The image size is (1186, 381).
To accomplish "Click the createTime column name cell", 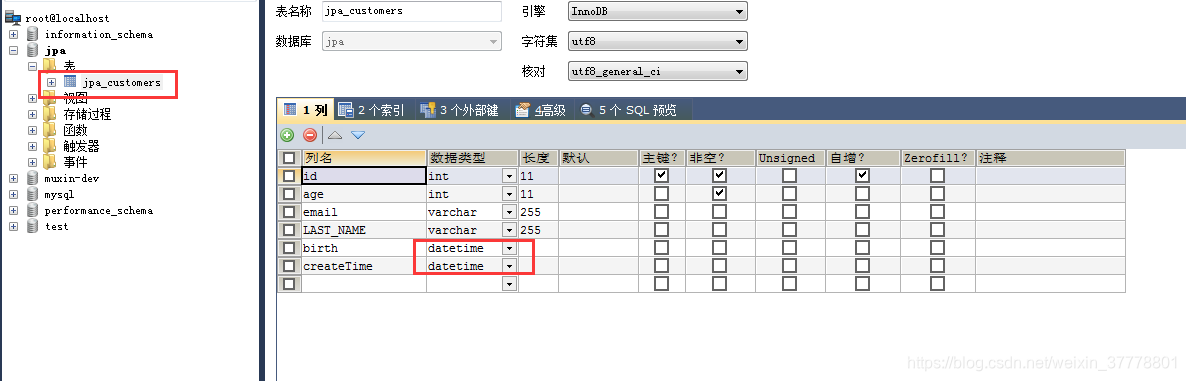I will (364, 266).
